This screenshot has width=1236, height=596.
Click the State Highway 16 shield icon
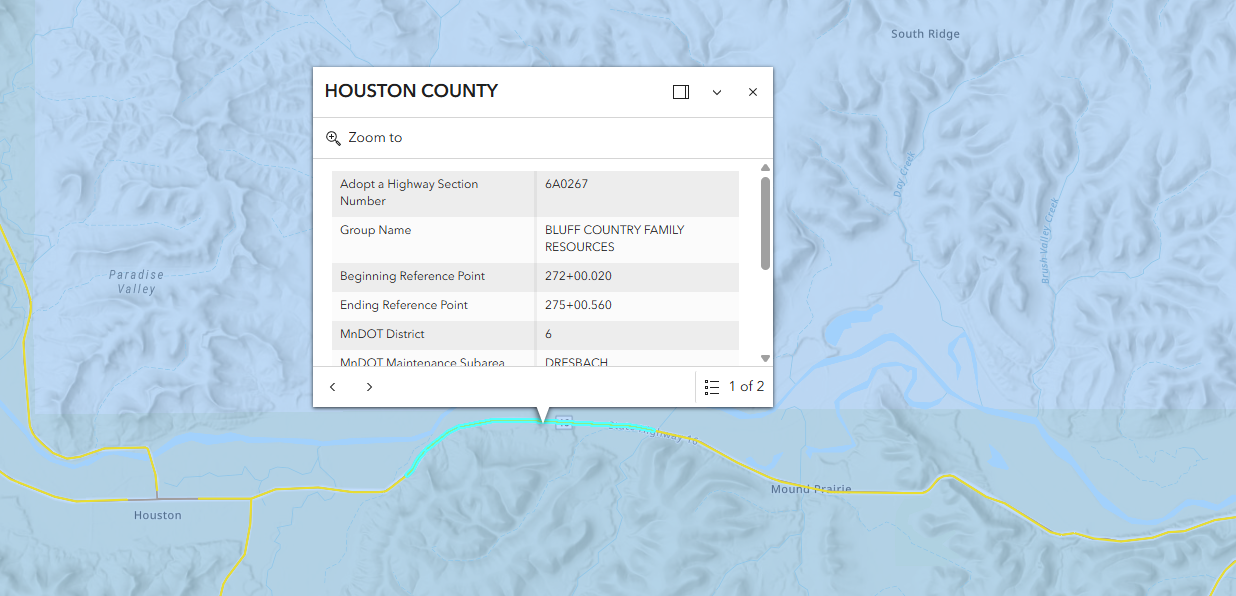click(565, 423)
